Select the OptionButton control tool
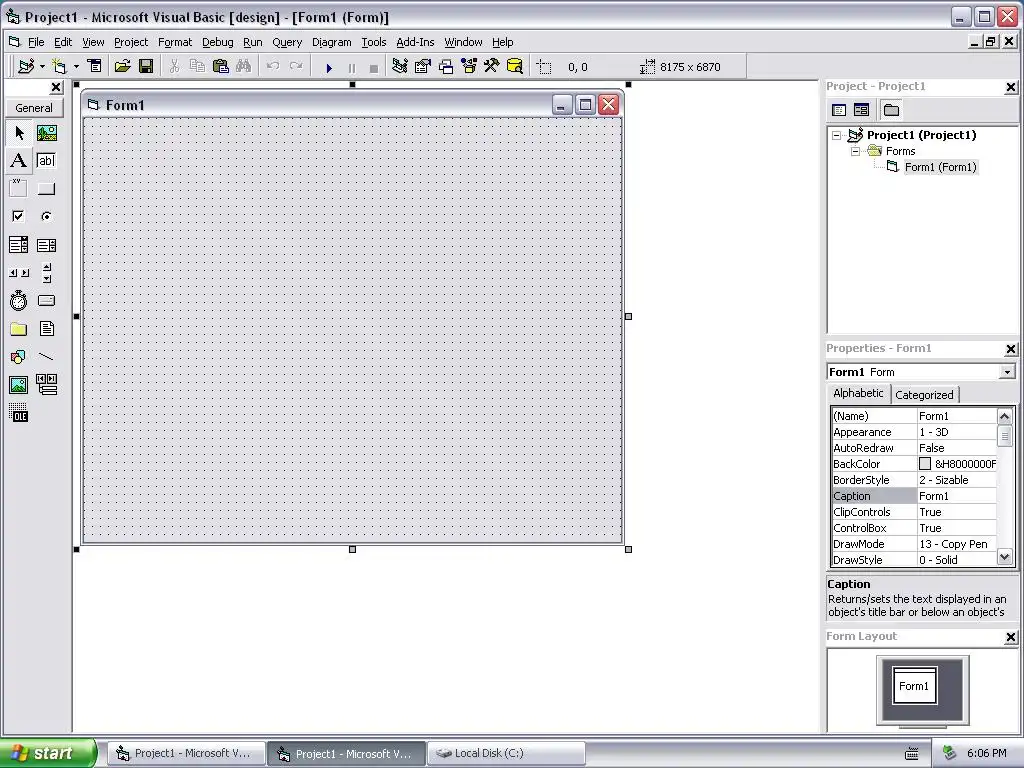The width and height of the screenshot is (1024, 768). pyautogui.click(x=46, y=216)
